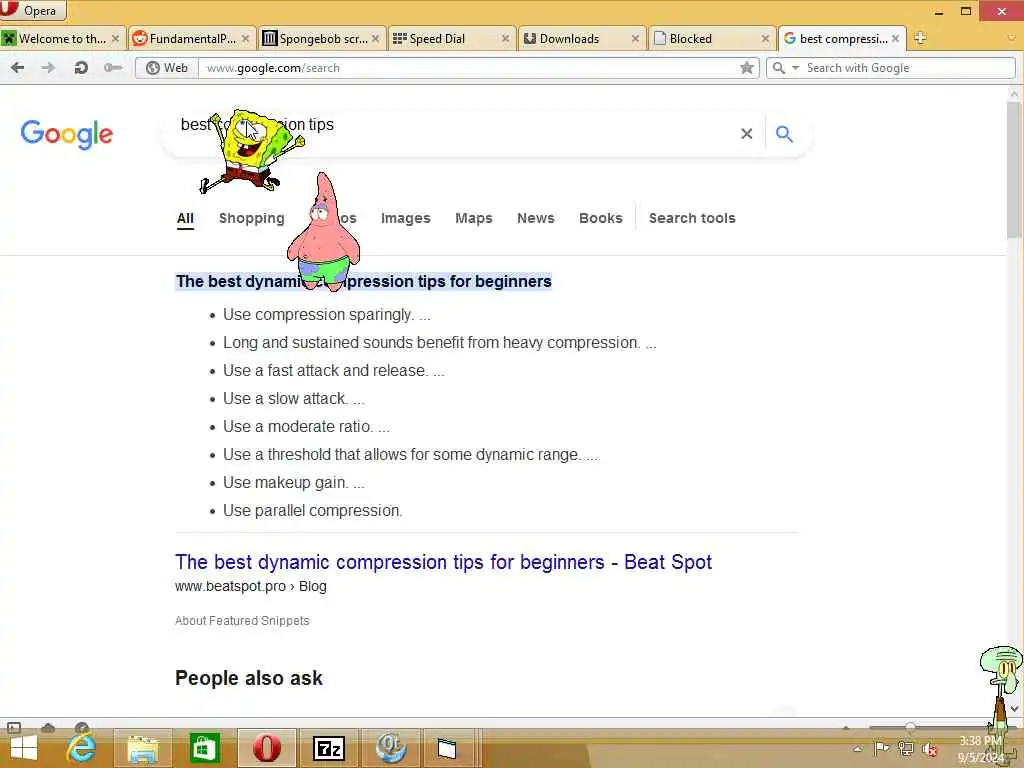Screen dimensions: 1024x768
Task: Open the Opera Link cloud icon
Action: [48, 727]
